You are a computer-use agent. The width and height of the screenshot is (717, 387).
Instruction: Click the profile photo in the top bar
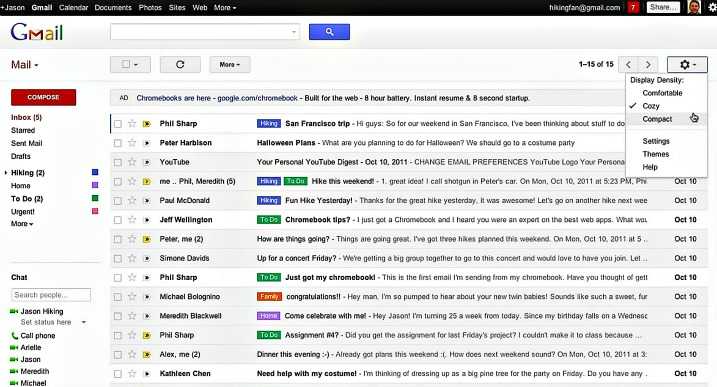point(694,7)
